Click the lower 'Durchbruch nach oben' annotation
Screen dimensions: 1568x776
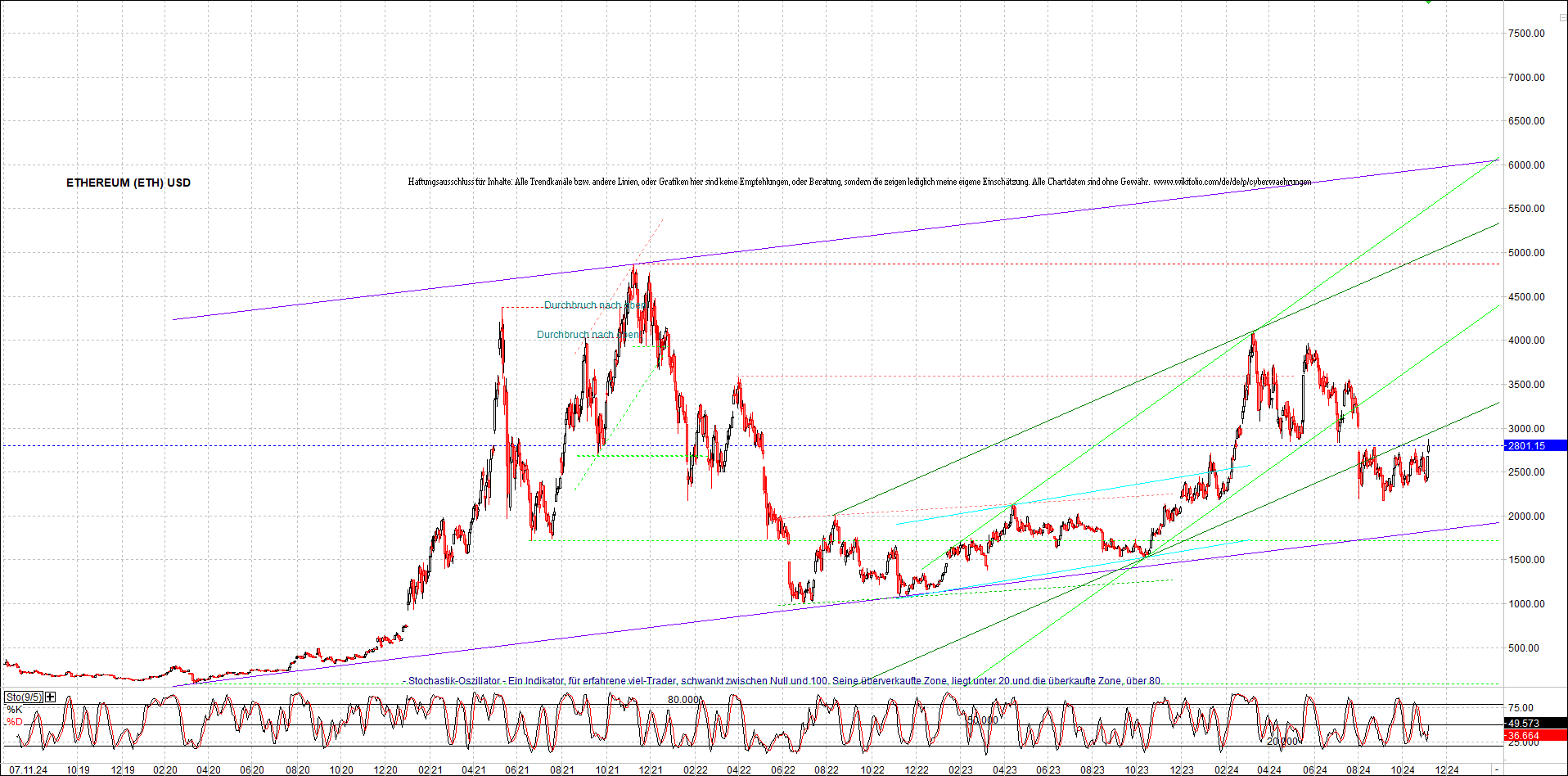[x=588, y=335]
